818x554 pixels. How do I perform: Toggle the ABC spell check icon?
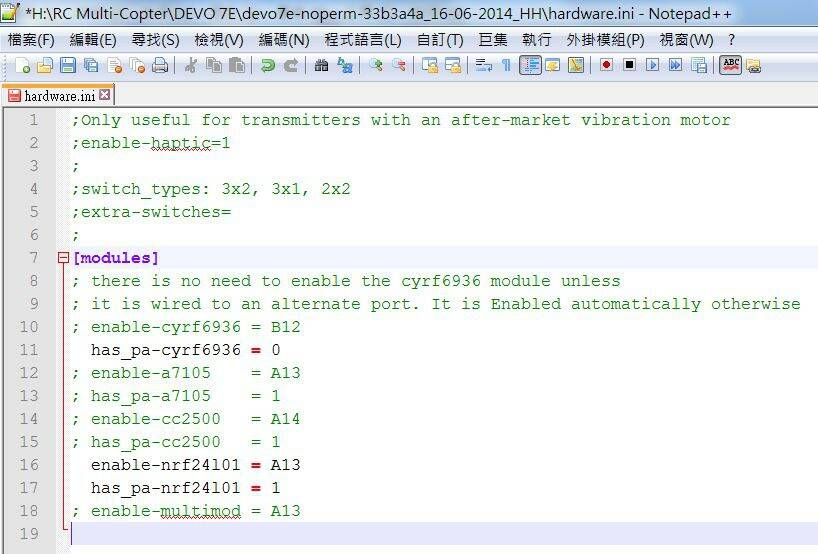tap(730, 65)
